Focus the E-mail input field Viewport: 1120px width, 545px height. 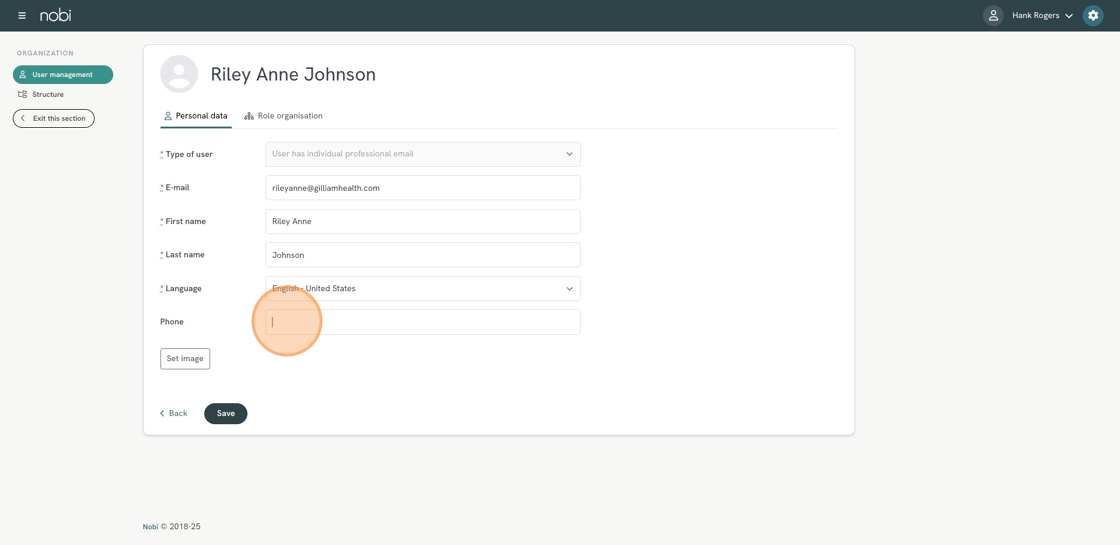tap(422, 188)
